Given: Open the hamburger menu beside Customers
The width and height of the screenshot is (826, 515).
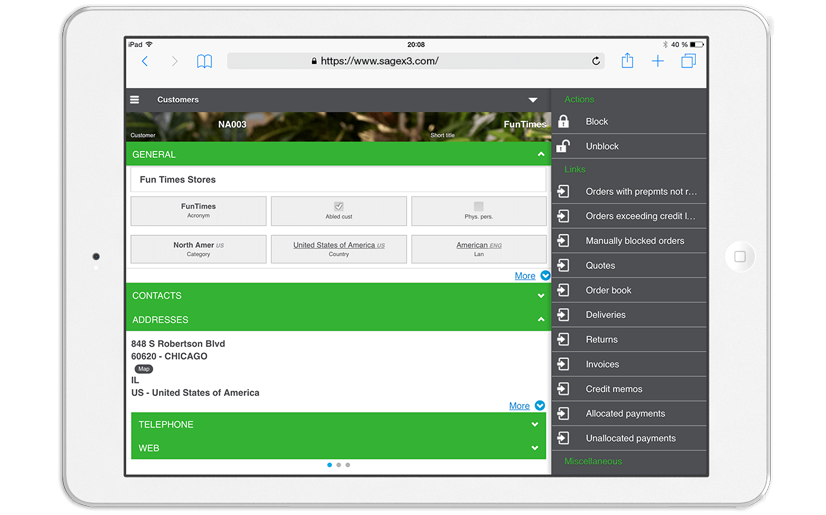Looking at the screenshot, I should click(135, 100).
